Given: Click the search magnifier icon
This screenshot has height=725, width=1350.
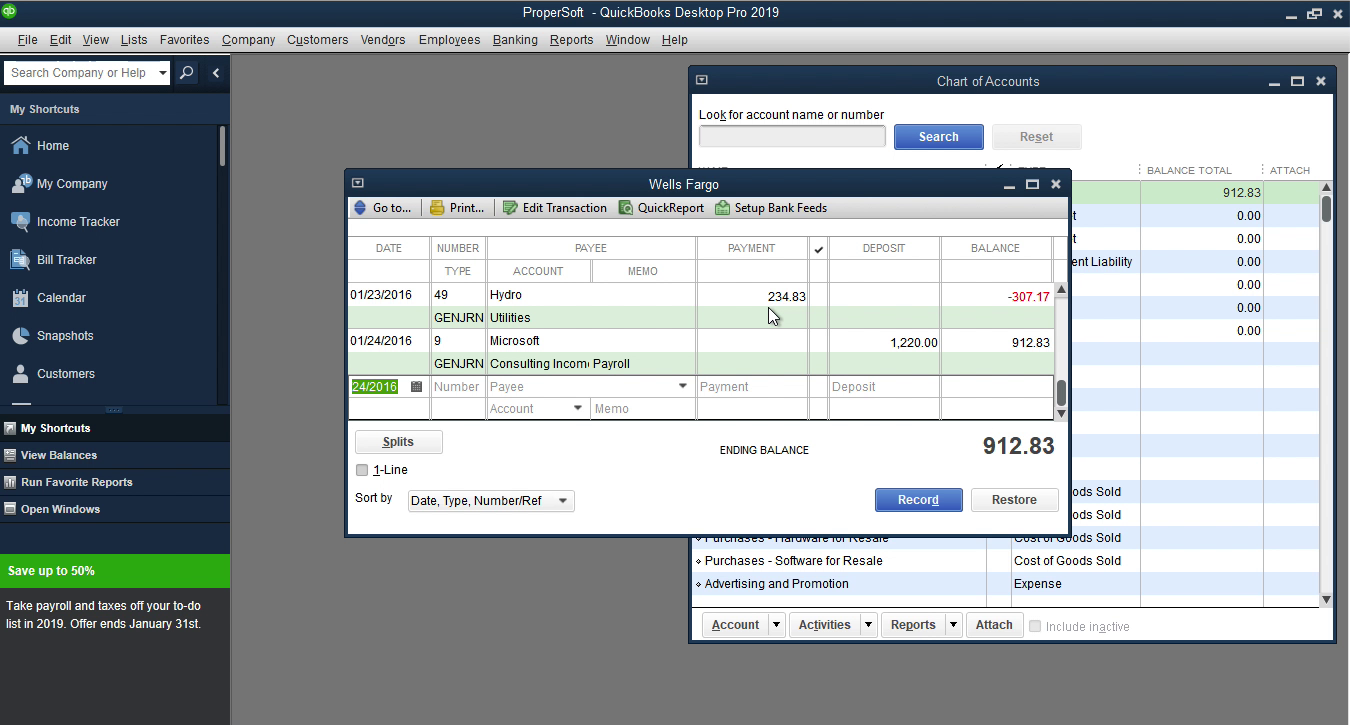Looking at the screenshot, I should tap(187, 73).
